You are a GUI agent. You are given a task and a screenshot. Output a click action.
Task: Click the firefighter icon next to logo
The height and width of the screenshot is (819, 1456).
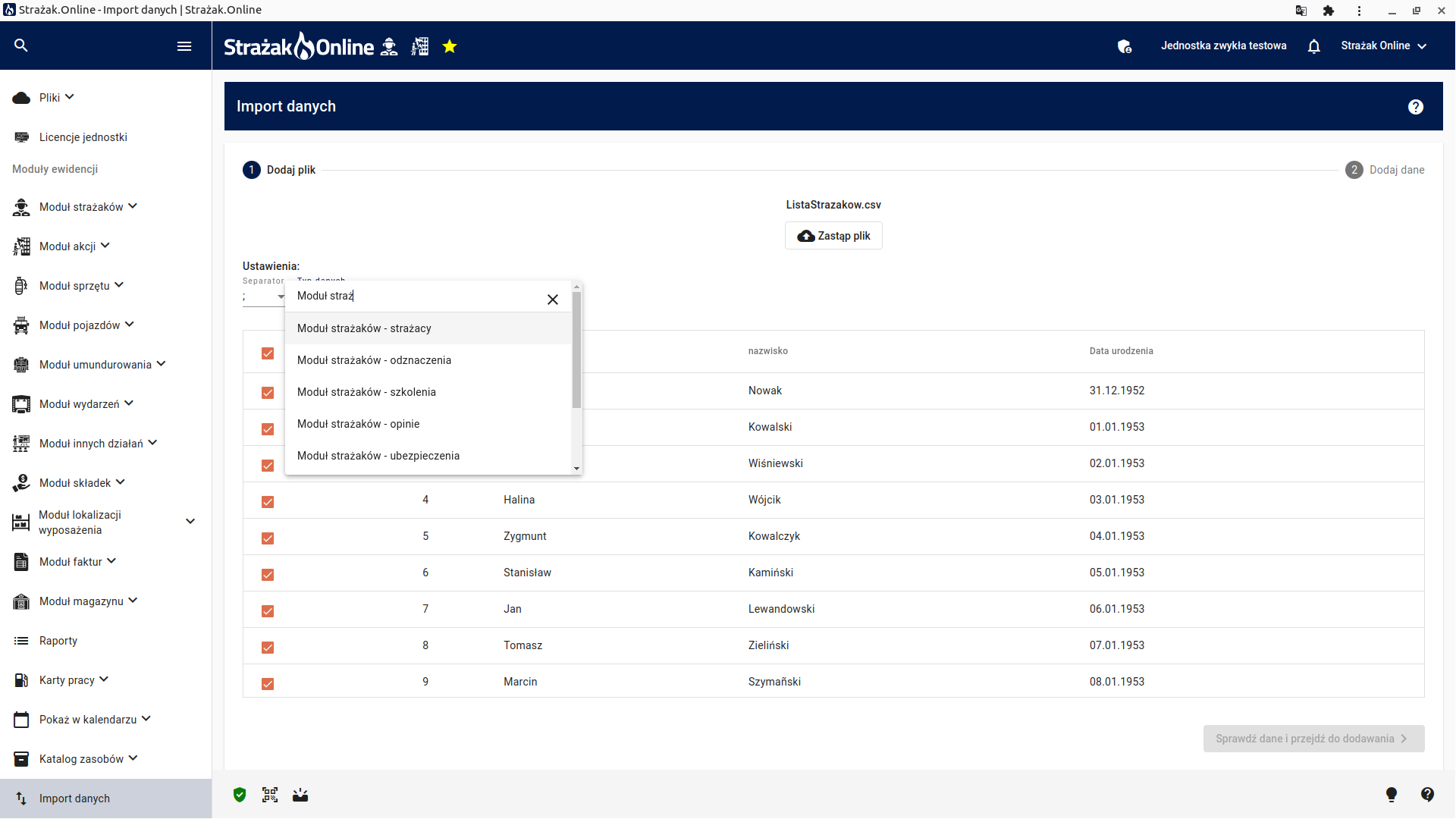[389, 47]
